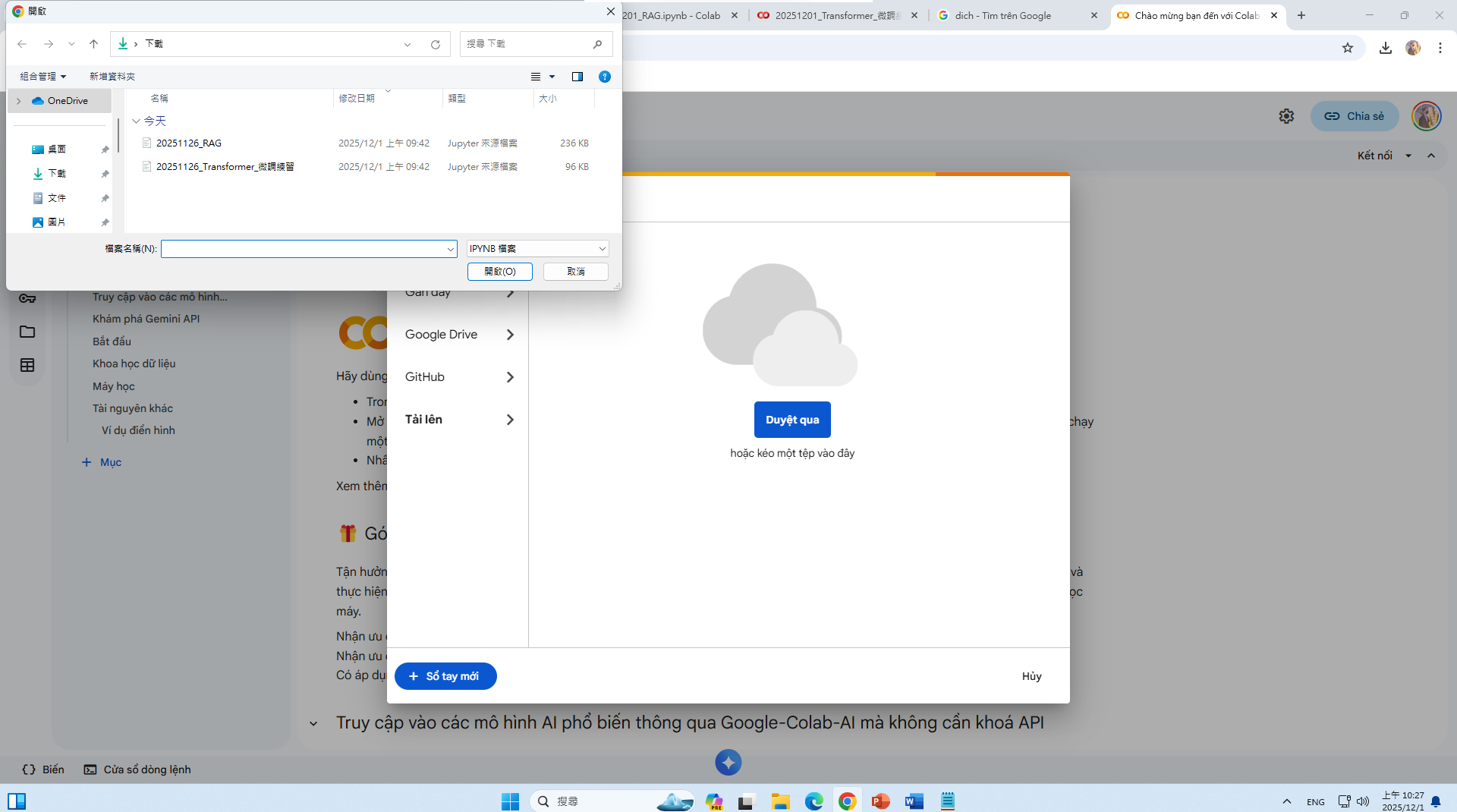Click the file name input field
This screenshot has width=1457, height=812.
(304, 249)
